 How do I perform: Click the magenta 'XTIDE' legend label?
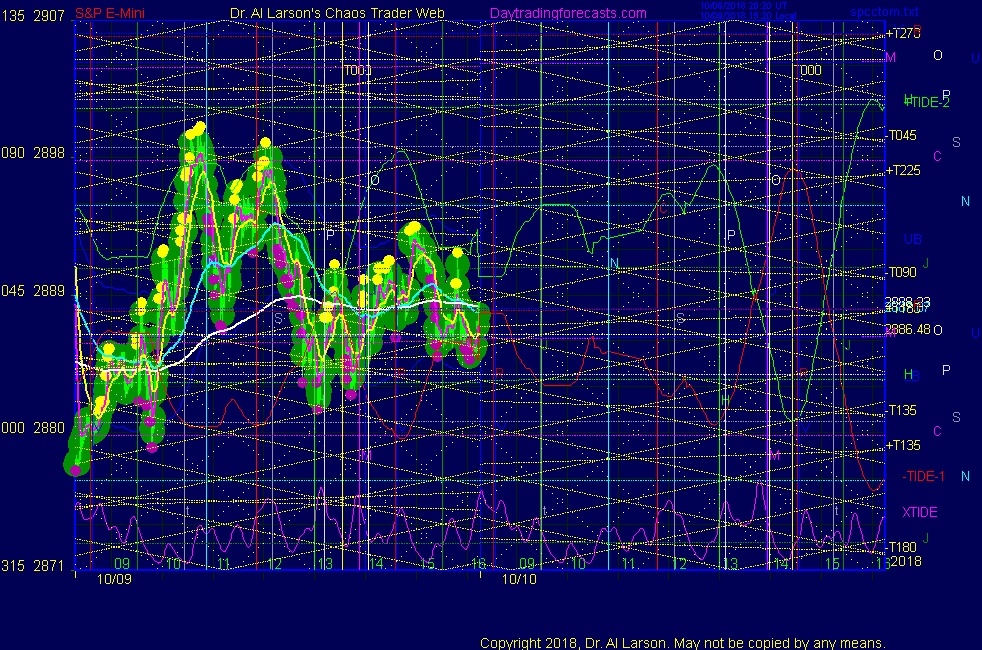(920, 512)
